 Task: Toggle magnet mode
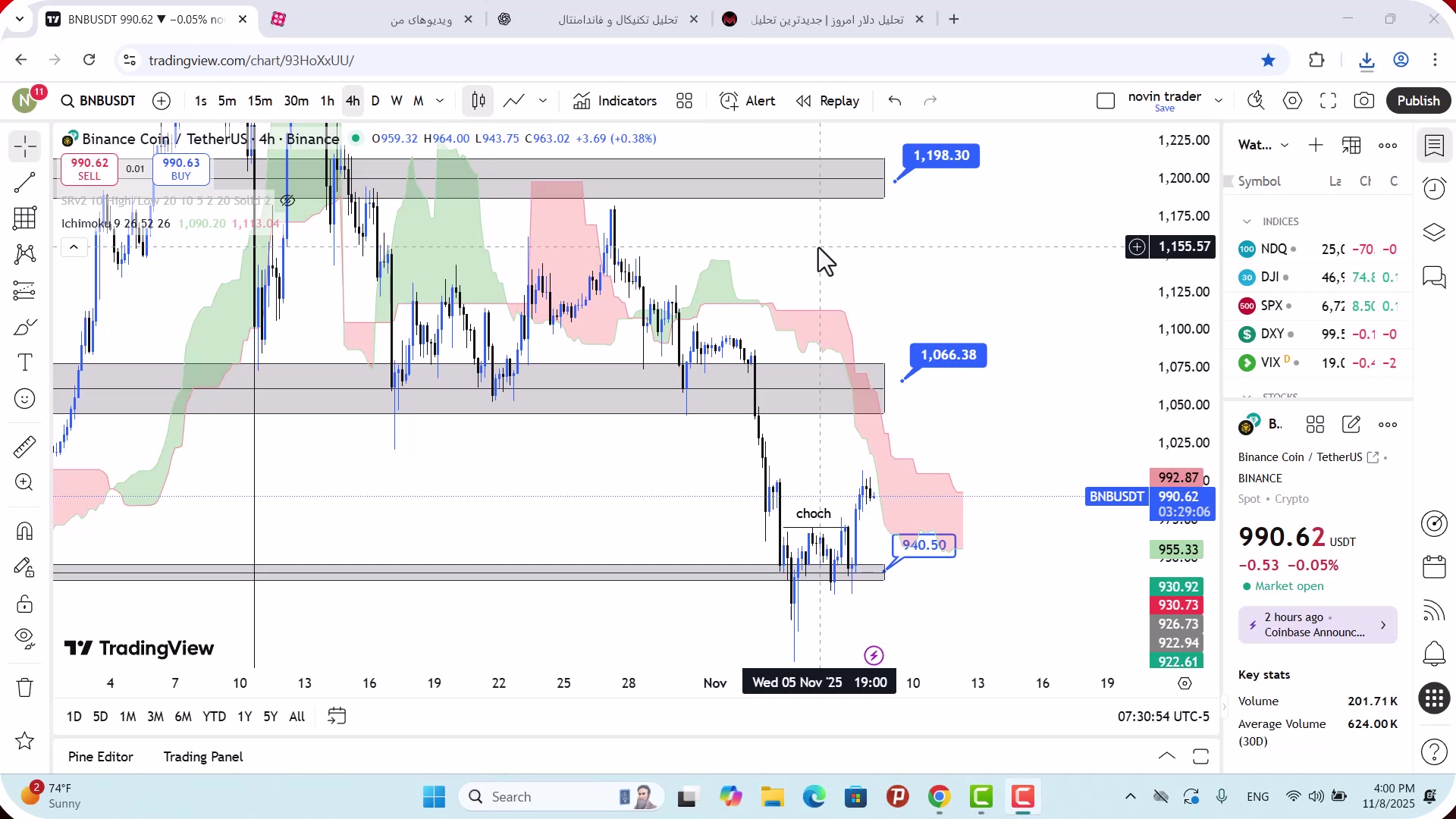pos(24,531)
